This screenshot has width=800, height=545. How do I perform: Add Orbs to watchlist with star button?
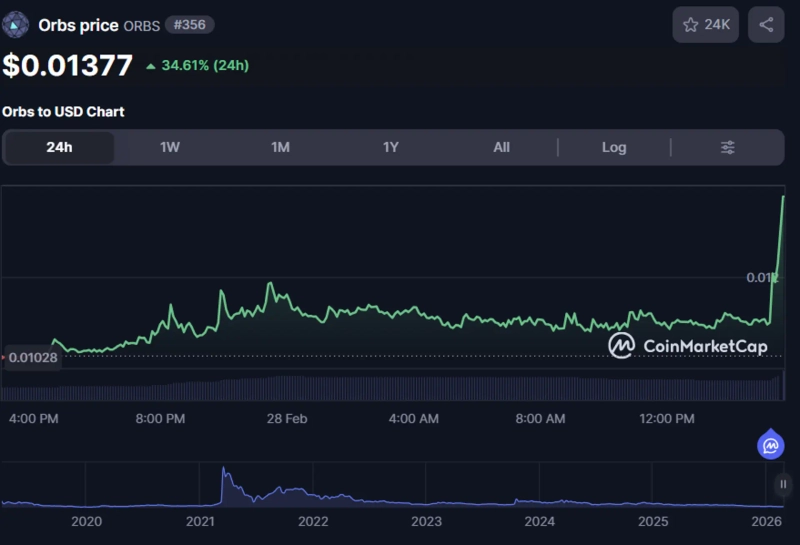(705, 25)
